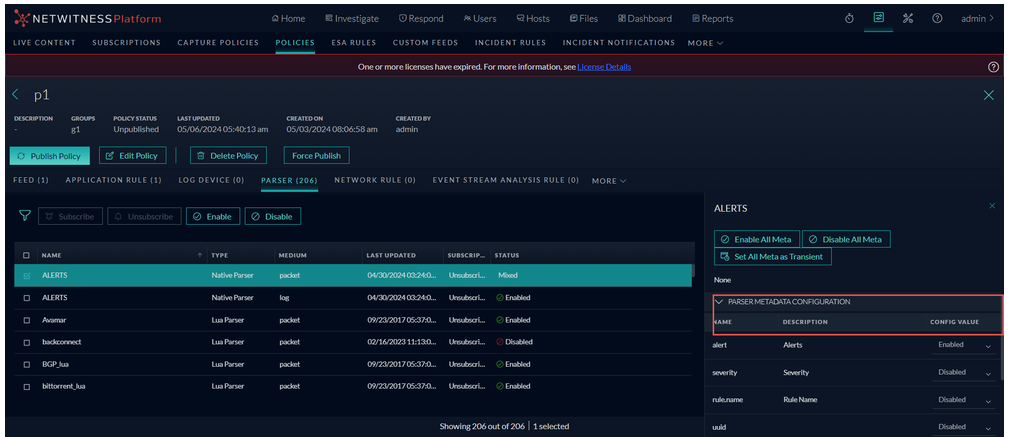Viewport: 1010px width, 437px height.
Task: Click the Enabled status icon for bittorrent_lua
Action: click(x=499, y=386)
